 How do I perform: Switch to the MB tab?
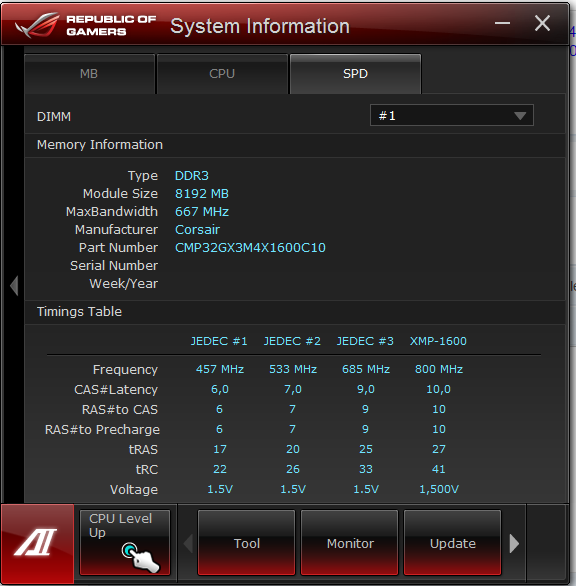coord(89,74)
